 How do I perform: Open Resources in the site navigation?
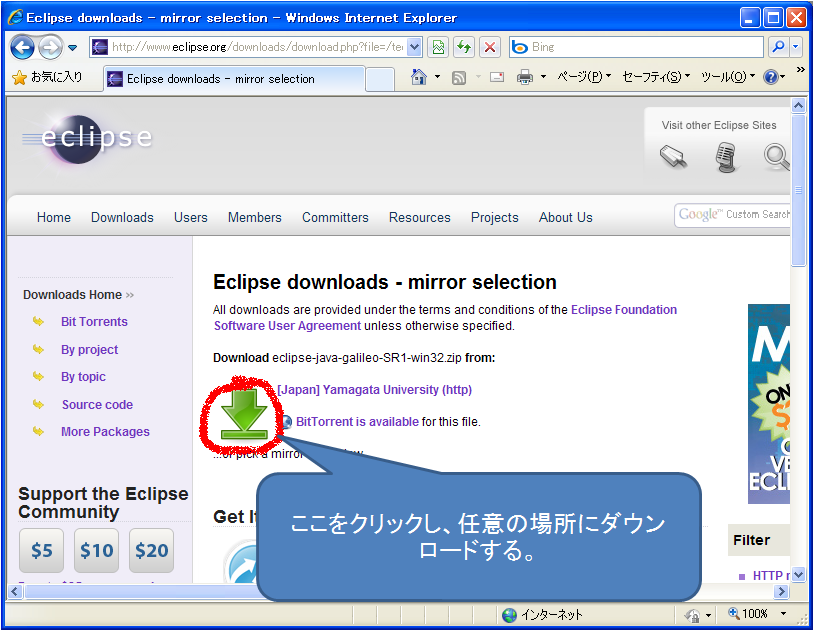click(x=419, y=218)
